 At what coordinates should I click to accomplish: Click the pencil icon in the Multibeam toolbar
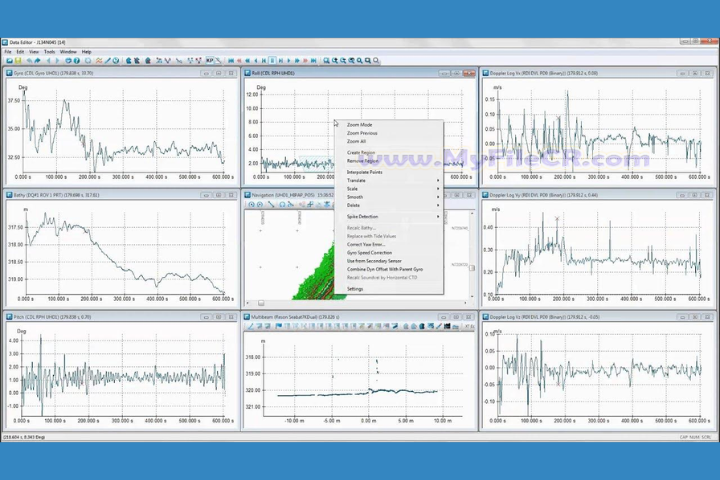[x=251, y=326]
